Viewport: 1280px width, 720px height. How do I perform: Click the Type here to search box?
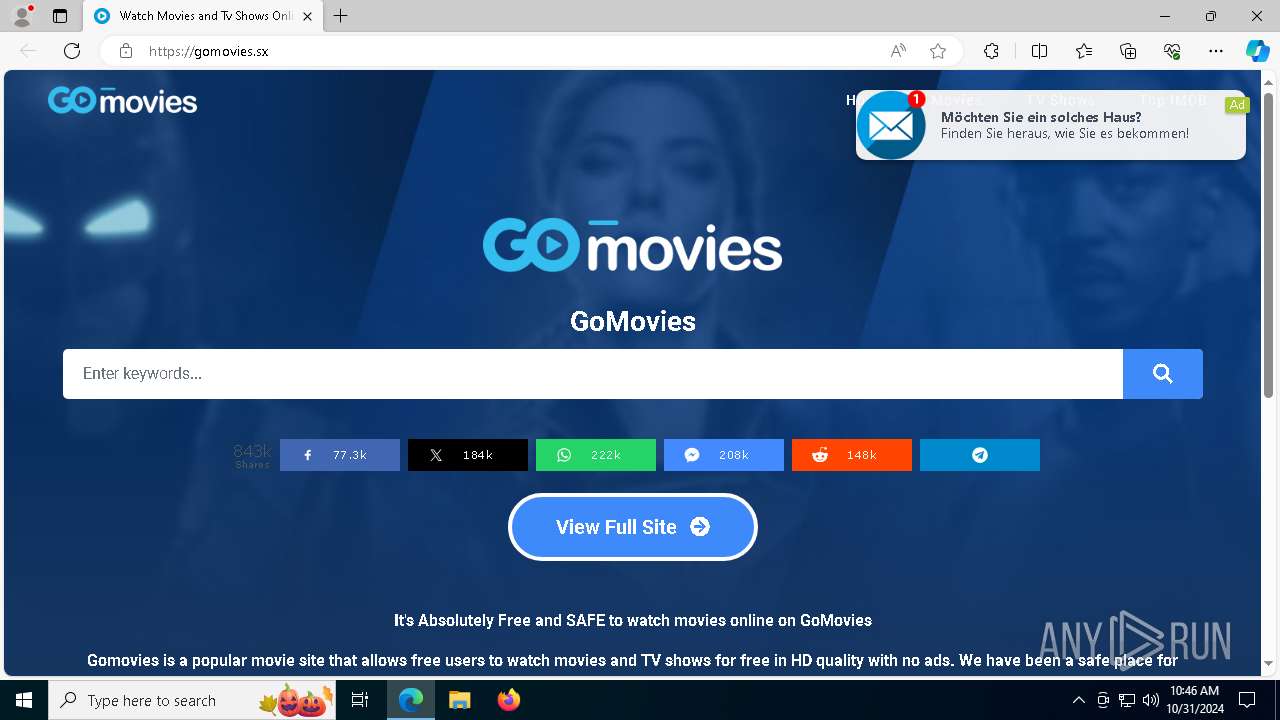tap(192, 700)
